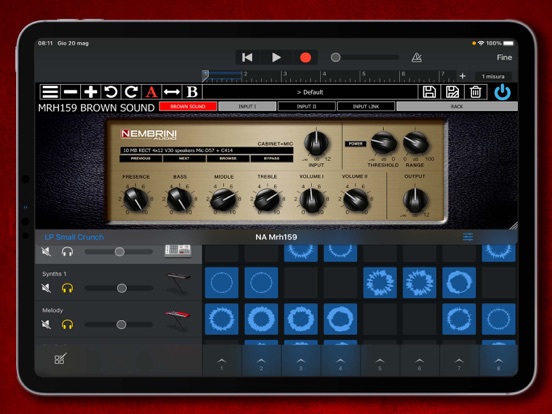Click the PREVIOUS cabinet button

click(x=141, y=158)
